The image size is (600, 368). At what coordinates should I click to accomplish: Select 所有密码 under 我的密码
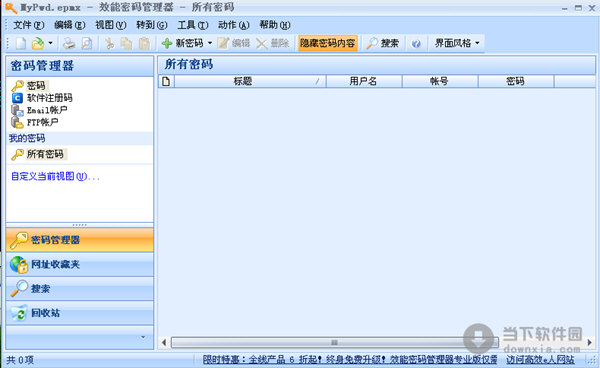45,154
